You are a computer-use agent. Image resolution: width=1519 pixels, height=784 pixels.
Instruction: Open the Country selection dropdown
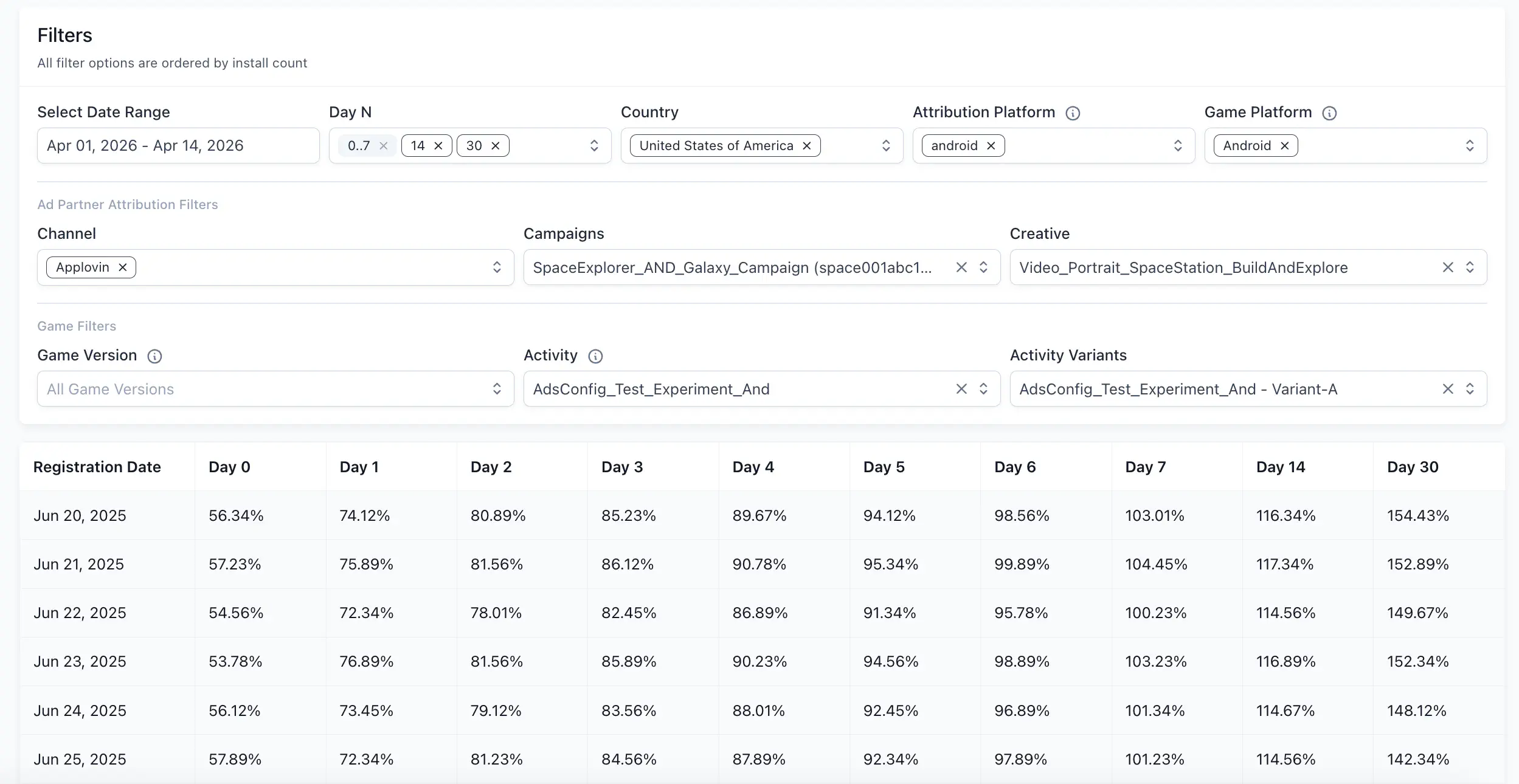point(886,145)
